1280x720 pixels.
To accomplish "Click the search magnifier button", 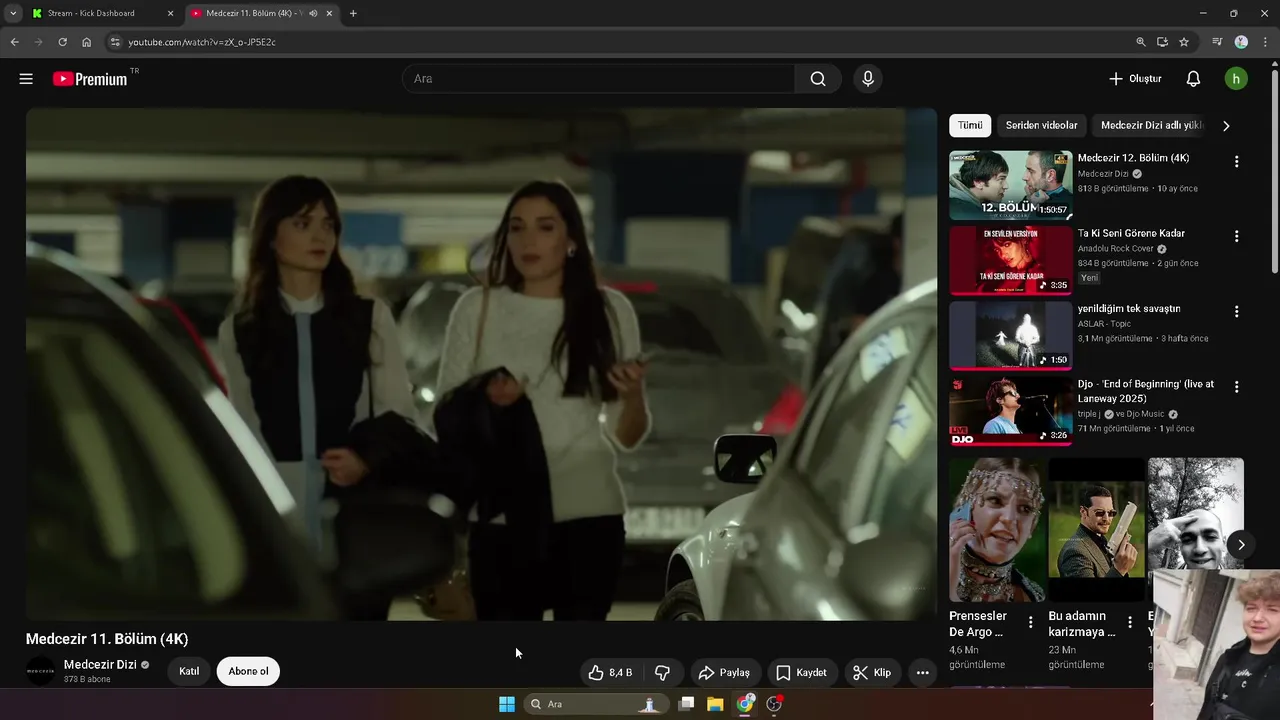I will (818, 79).
